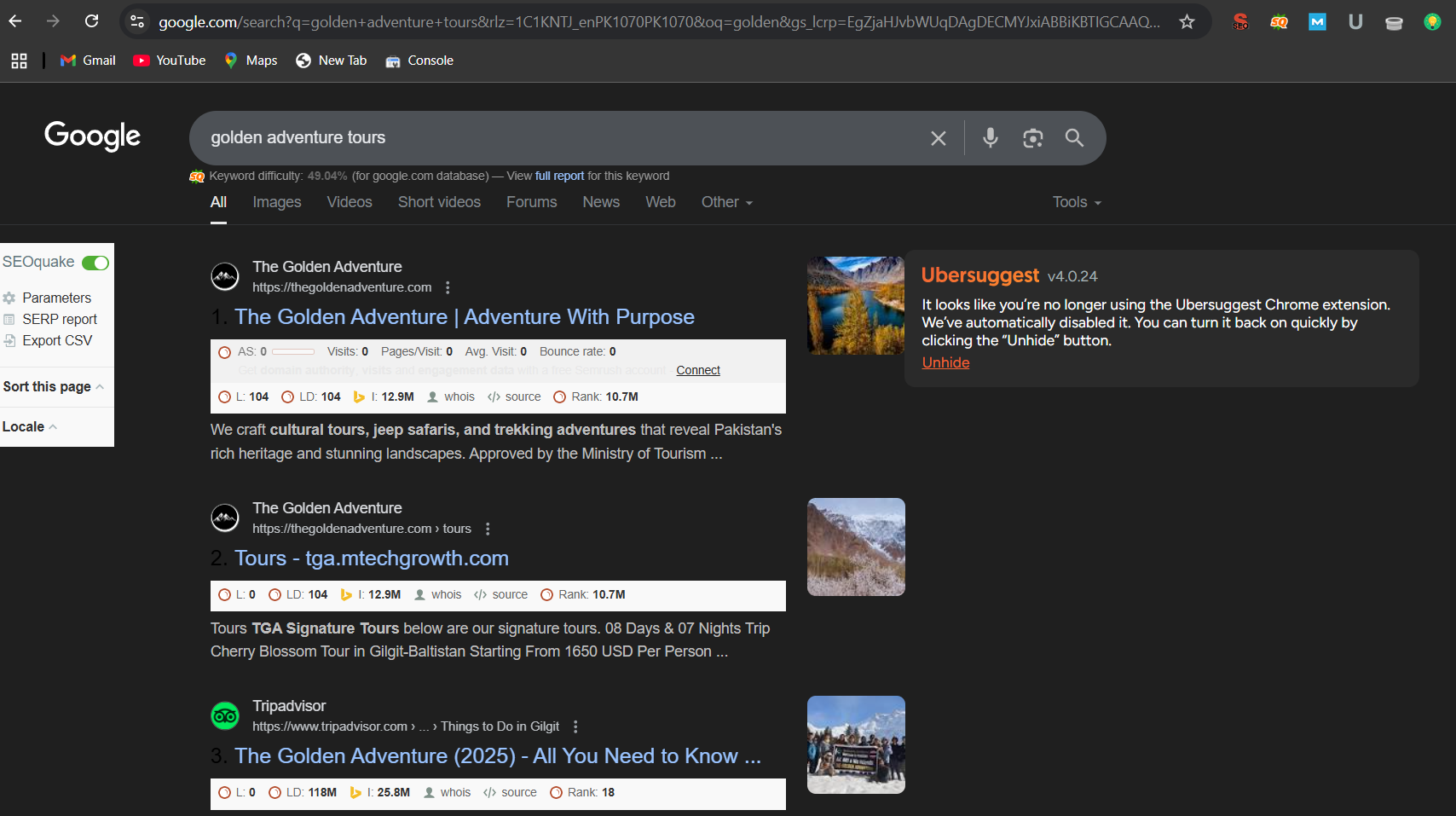
Task: Submit search with the magnifier icon
Action: click(1074, 138)
